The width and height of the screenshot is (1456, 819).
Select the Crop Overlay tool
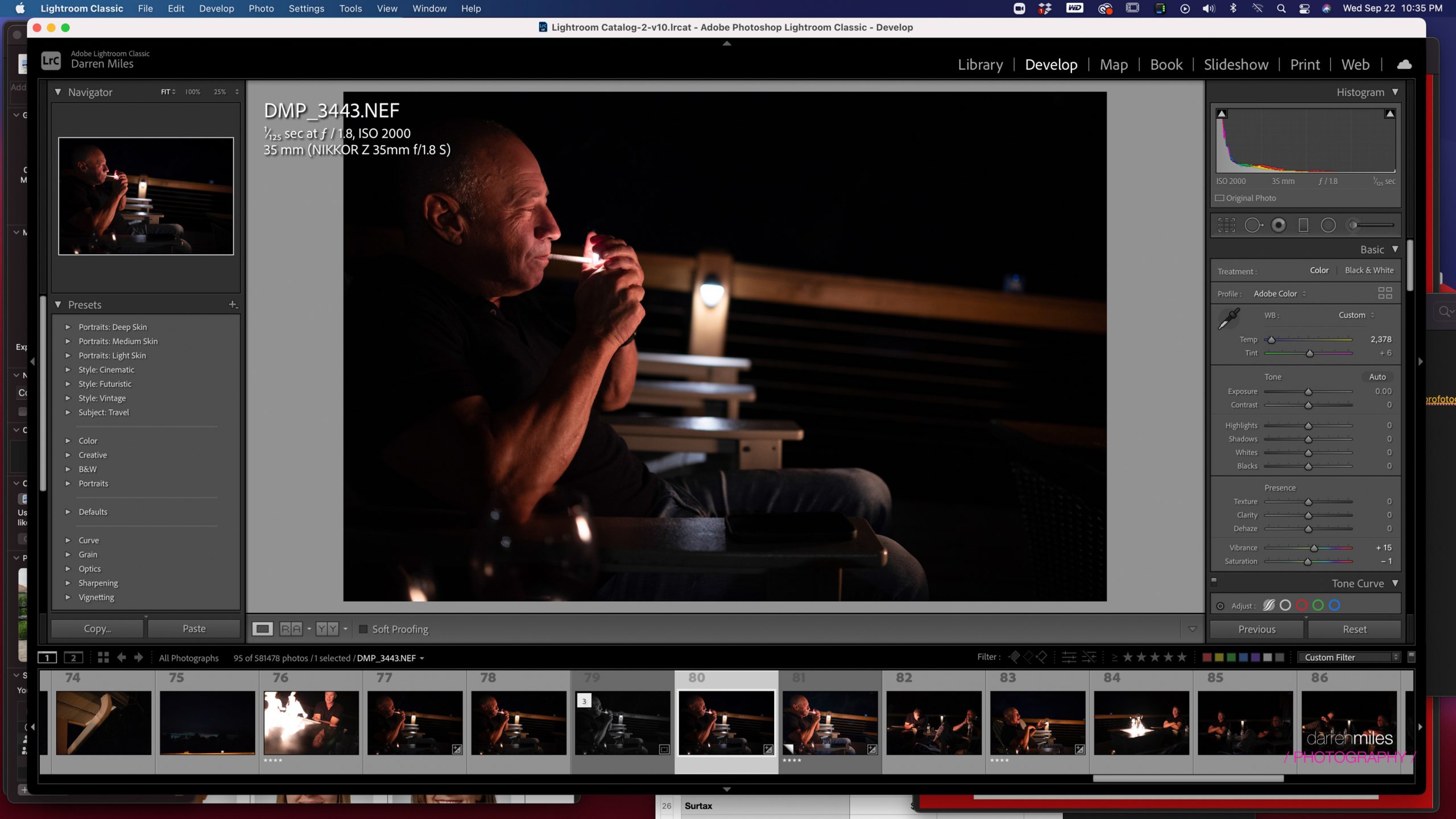pos(1226,225)
